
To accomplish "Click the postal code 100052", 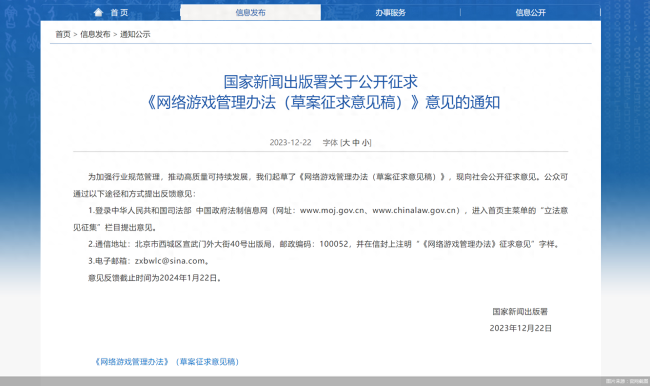I will click(334, 244).
